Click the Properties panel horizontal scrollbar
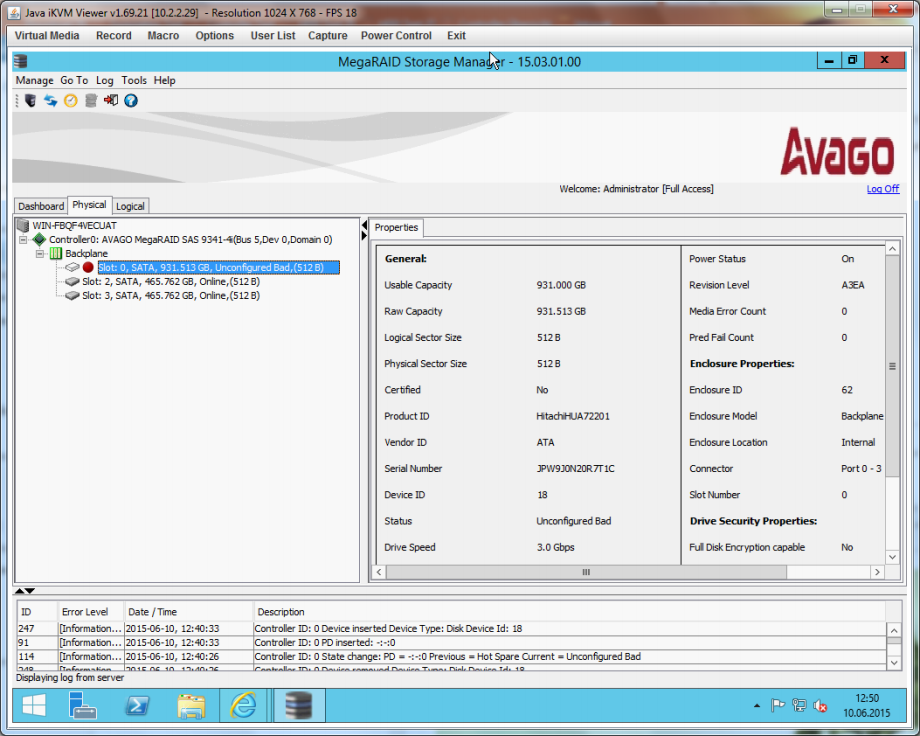Screen dimensions: 920x736 (585, 572)
